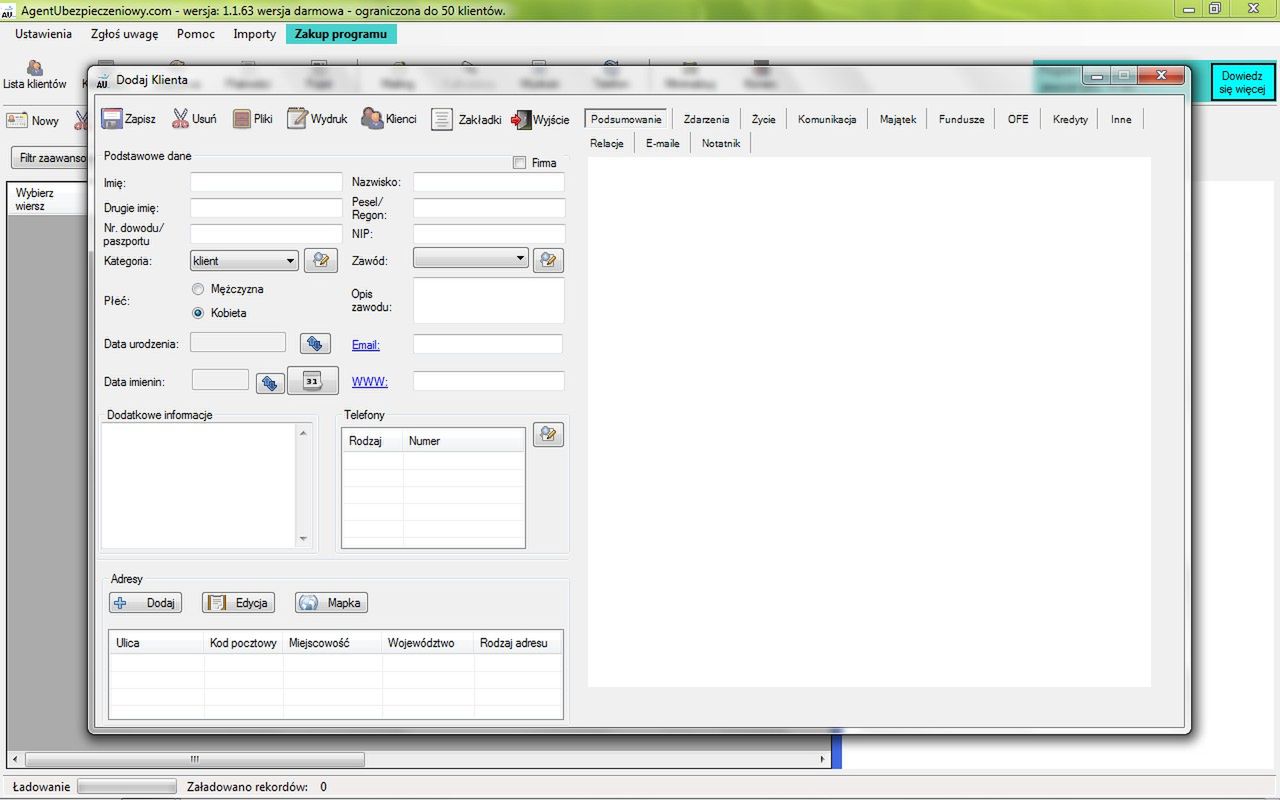Screen dimensions: 1280x800
Task: Click the Zapisz save icon
Action: (x=112, y=119)
